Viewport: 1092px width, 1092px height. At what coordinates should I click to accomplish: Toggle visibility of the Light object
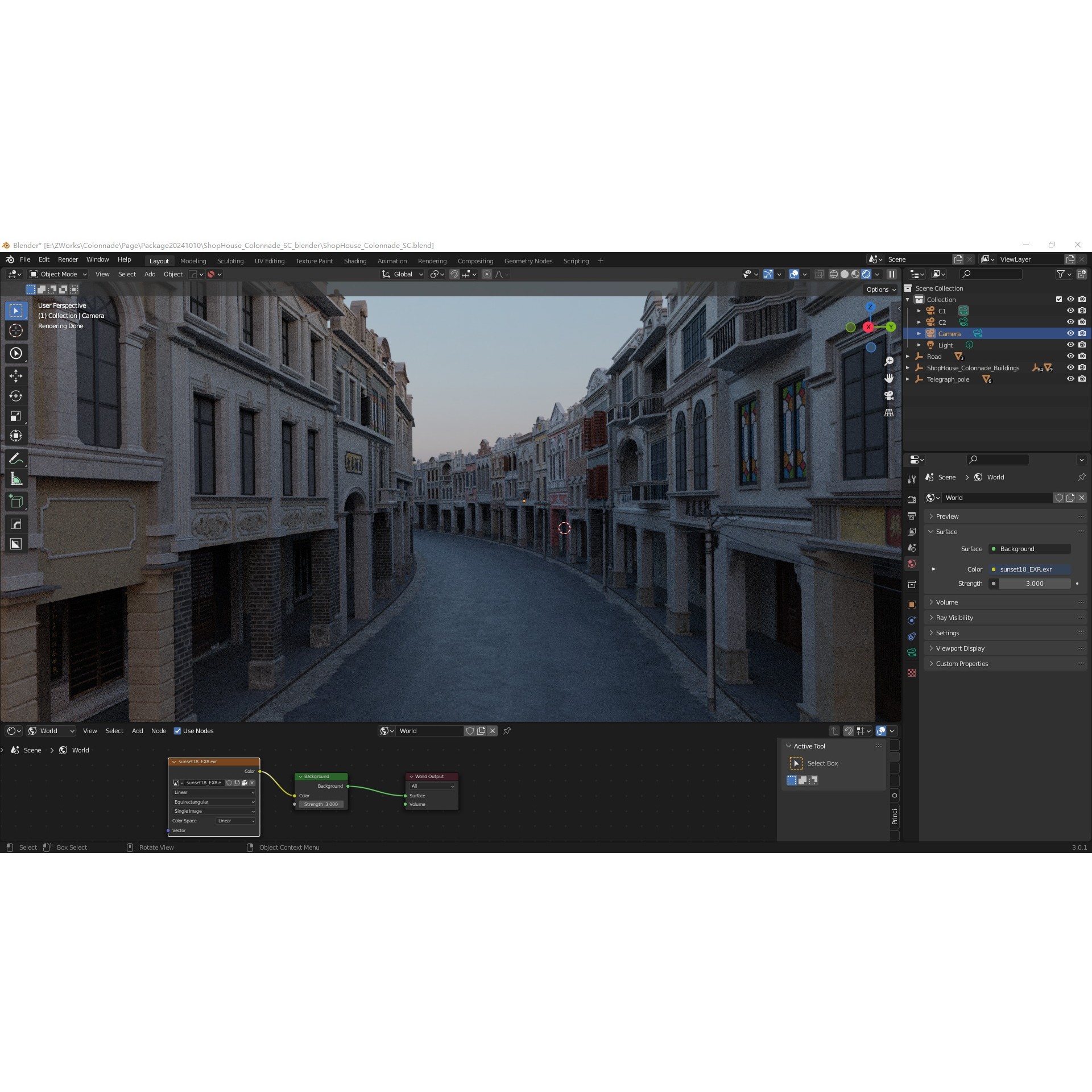tap(1070, 345)
